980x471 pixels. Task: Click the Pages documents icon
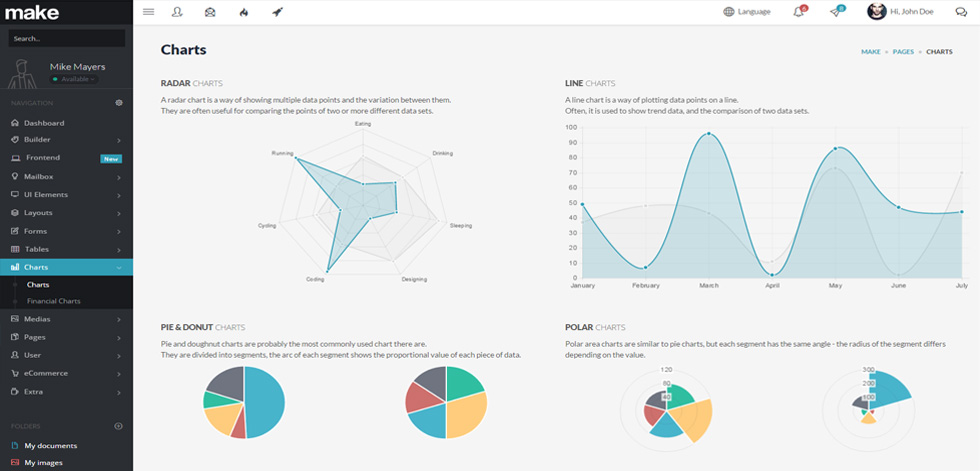15,337
